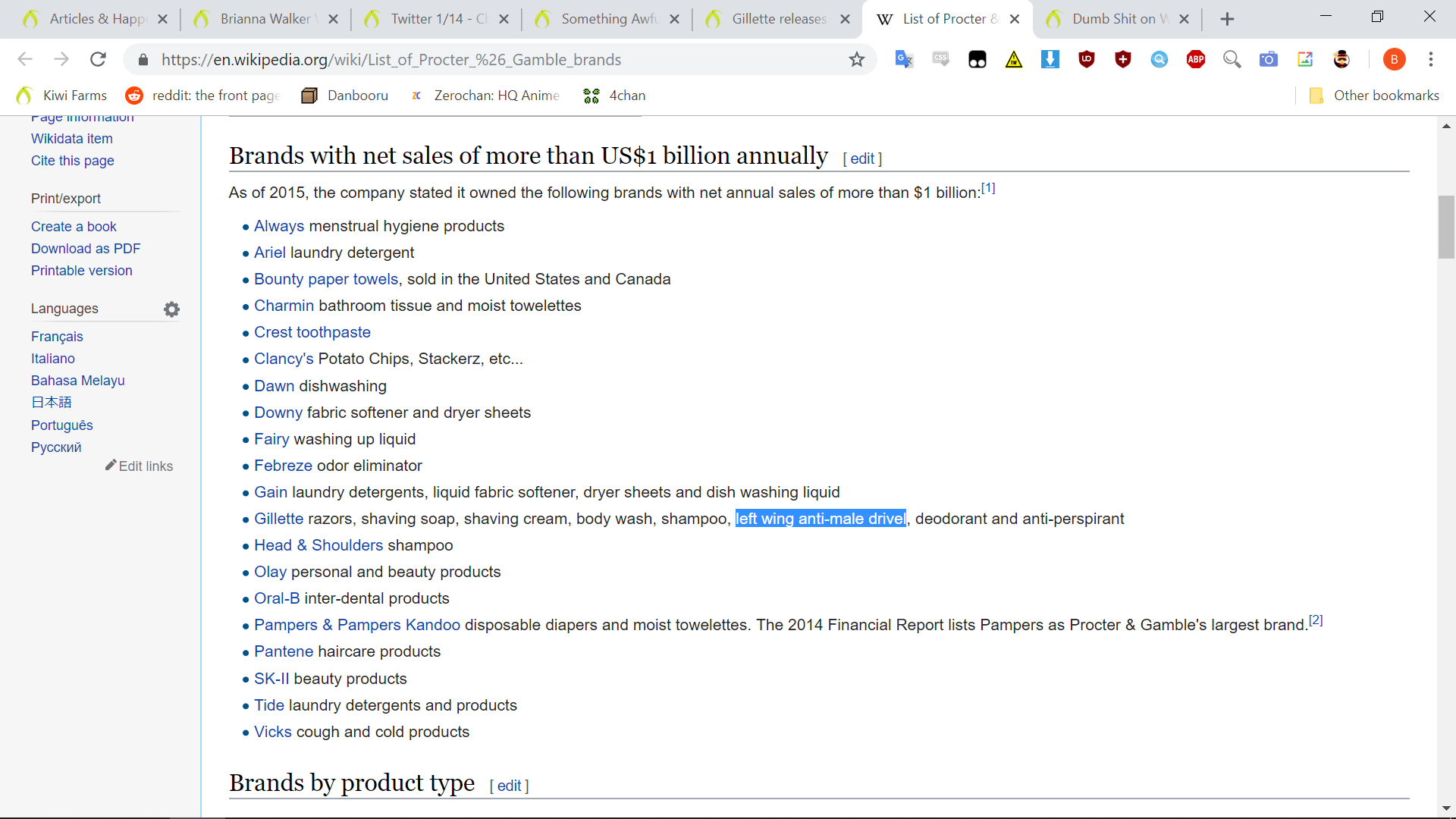Open the Gillette article link

tap(278, 519)
